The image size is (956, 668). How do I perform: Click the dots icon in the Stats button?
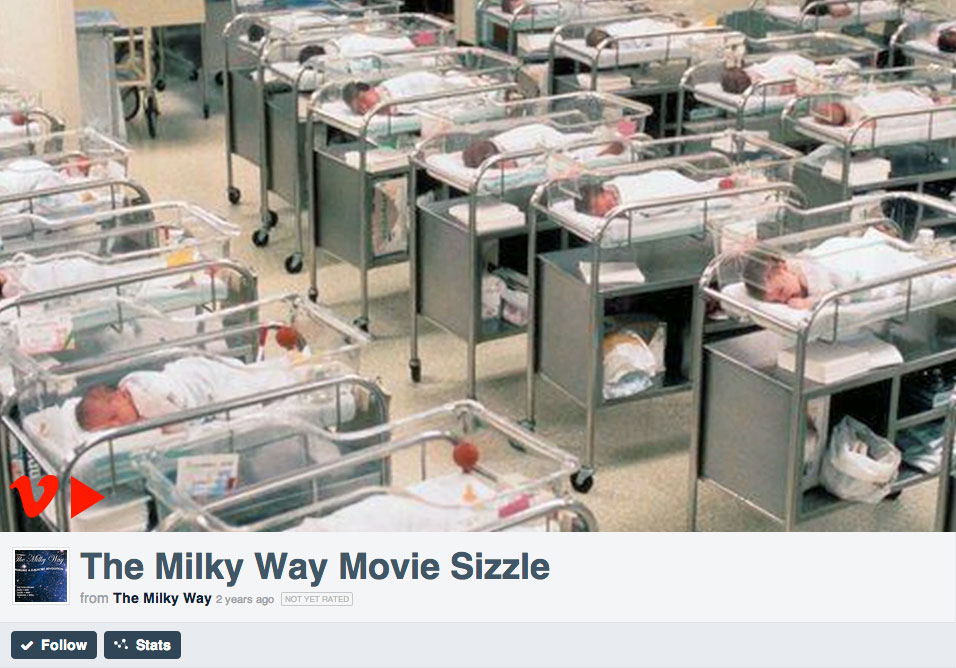pyautogui.click(x=121, y=644)
